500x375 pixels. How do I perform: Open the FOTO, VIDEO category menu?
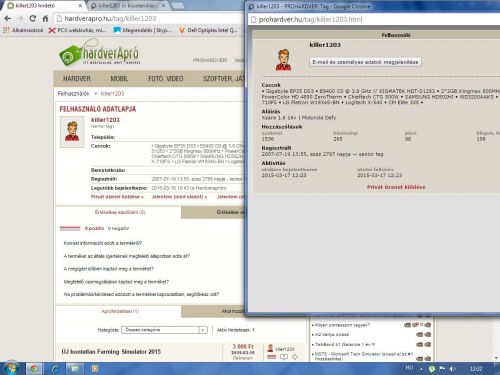166,79
